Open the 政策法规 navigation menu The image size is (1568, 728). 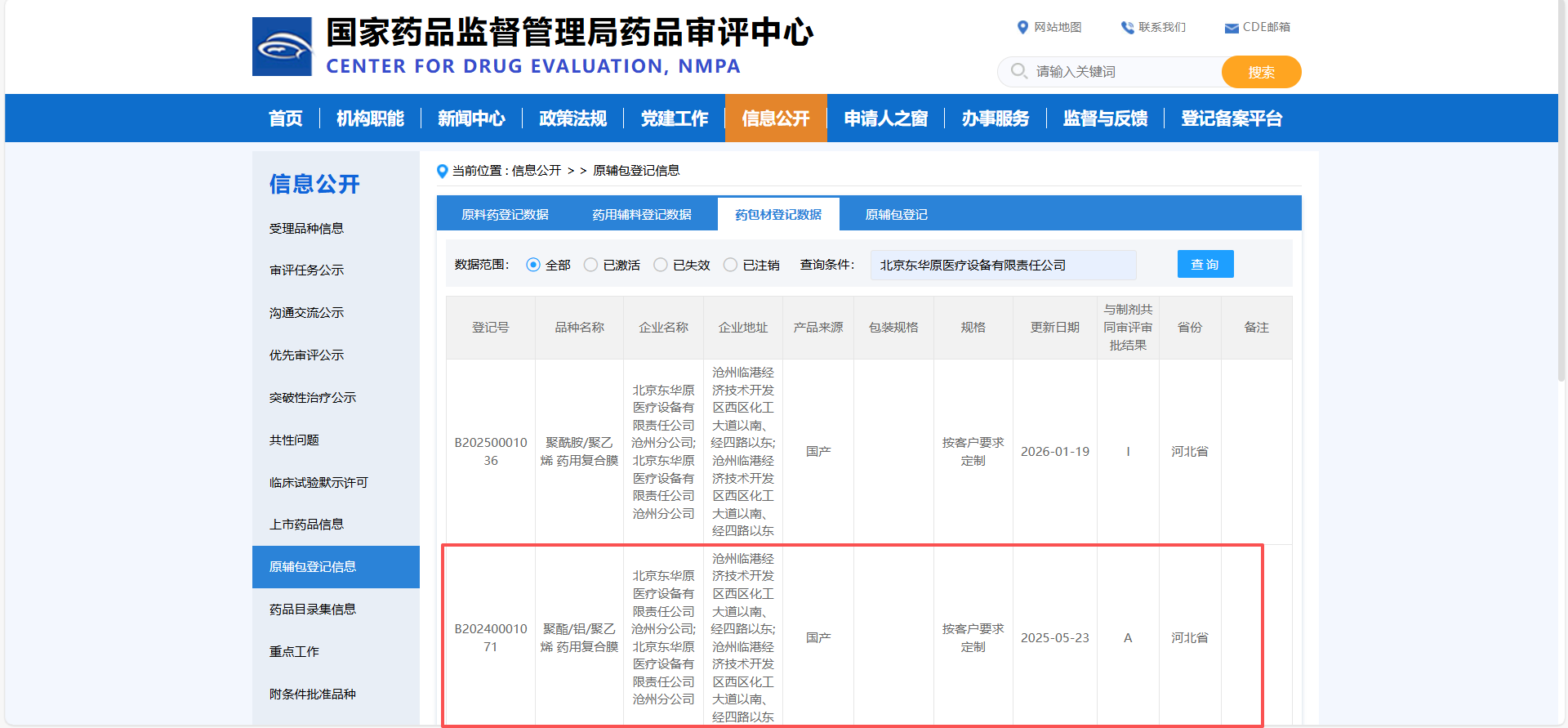pyautogui.click(x=572, y=118)
